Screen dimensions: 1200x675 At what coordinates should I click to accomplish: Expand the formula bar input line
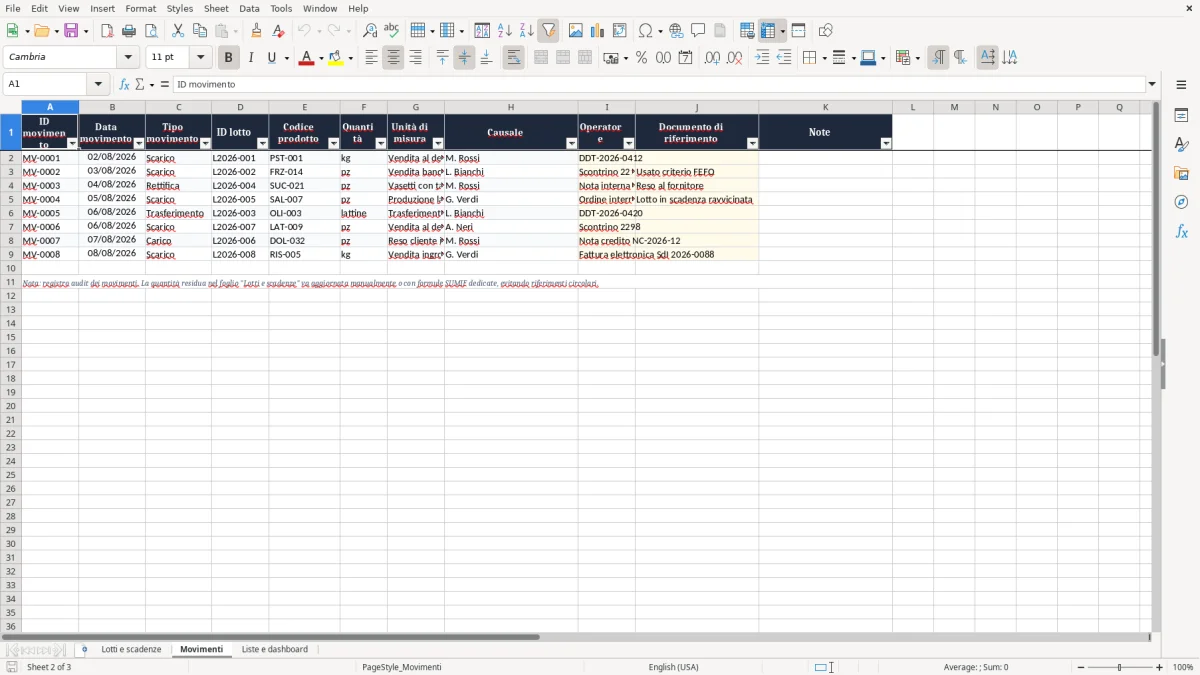(x=1152, y=84)
